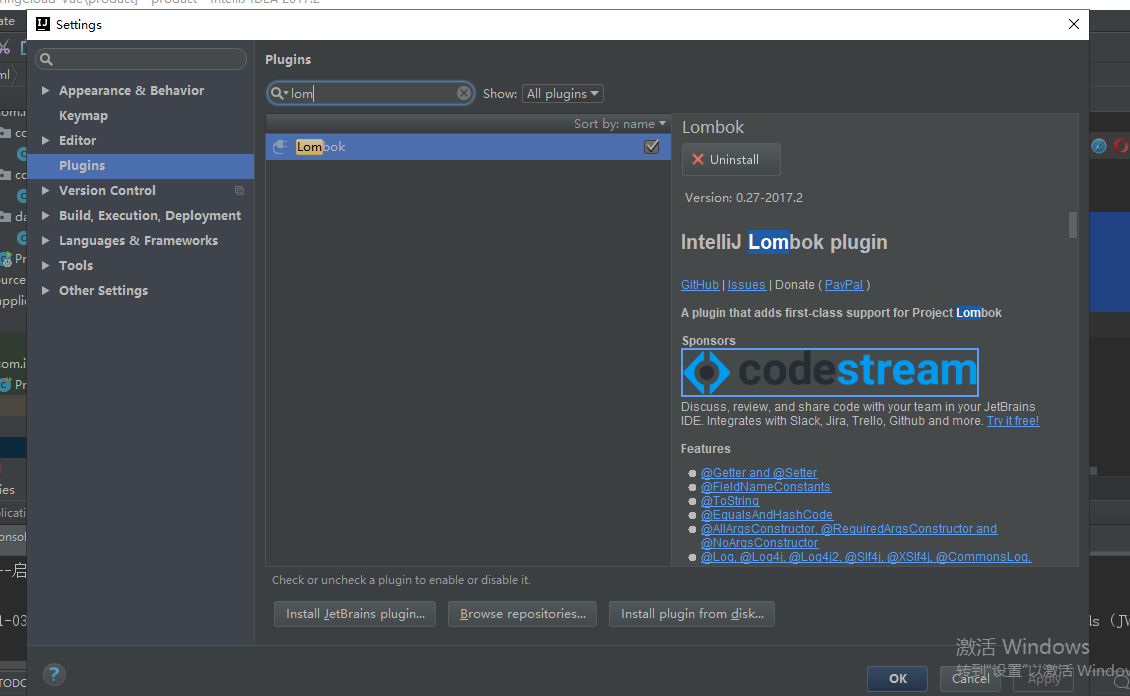
Task: Open the @Getter and @Setter link
Action: pos(759,473)
